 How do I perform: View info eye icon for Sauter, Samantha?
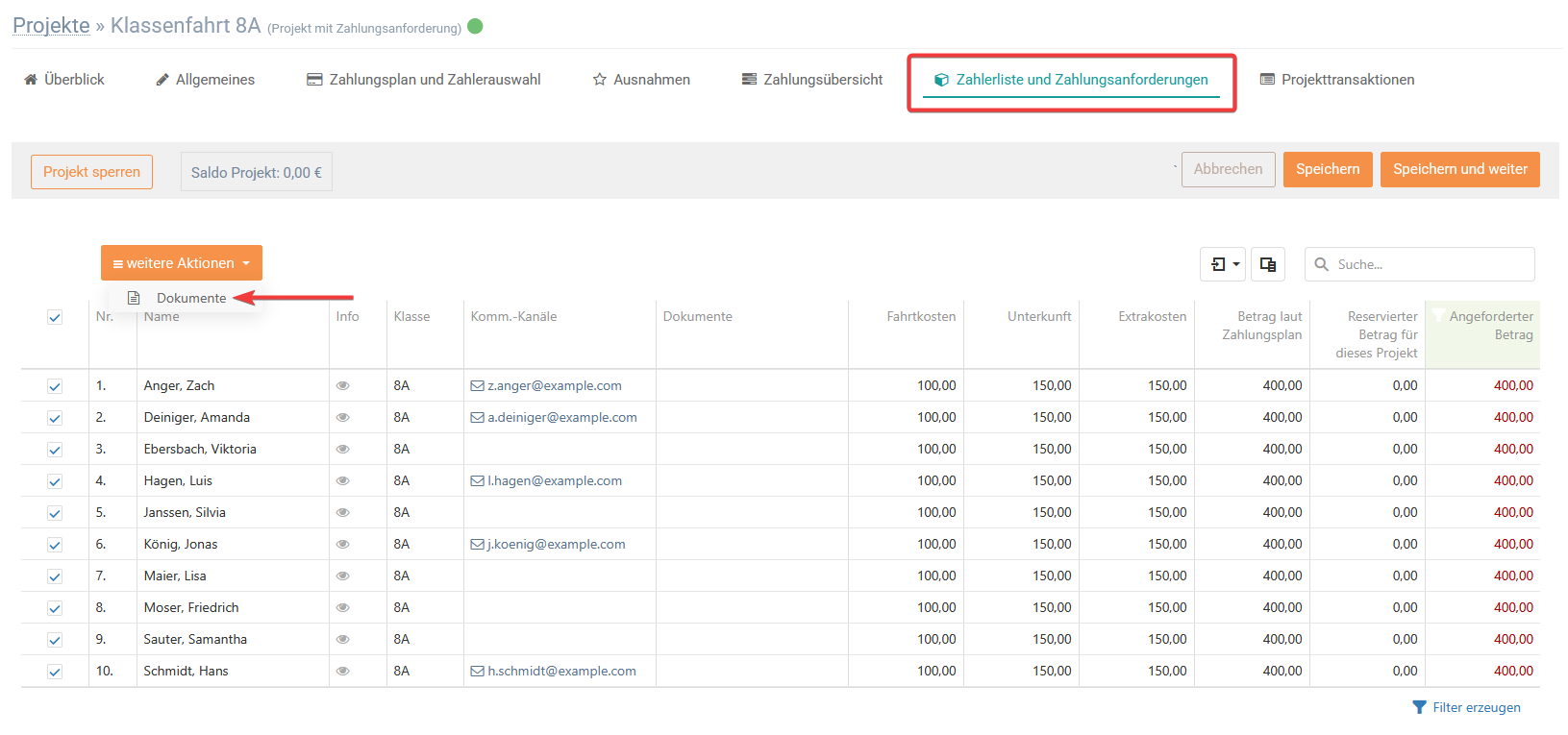[342, 639]
